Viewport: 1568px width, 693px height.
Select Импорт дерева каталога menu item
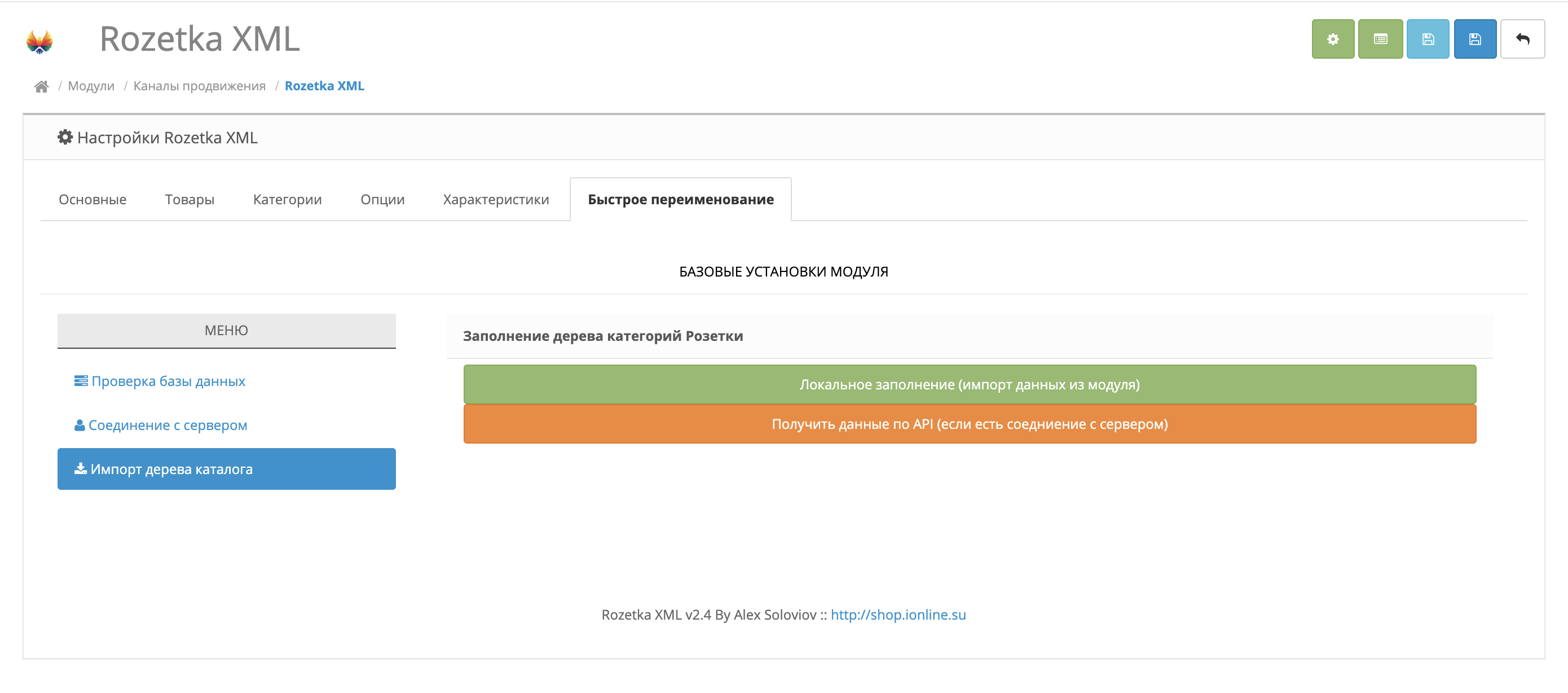(x=226, y=469)
